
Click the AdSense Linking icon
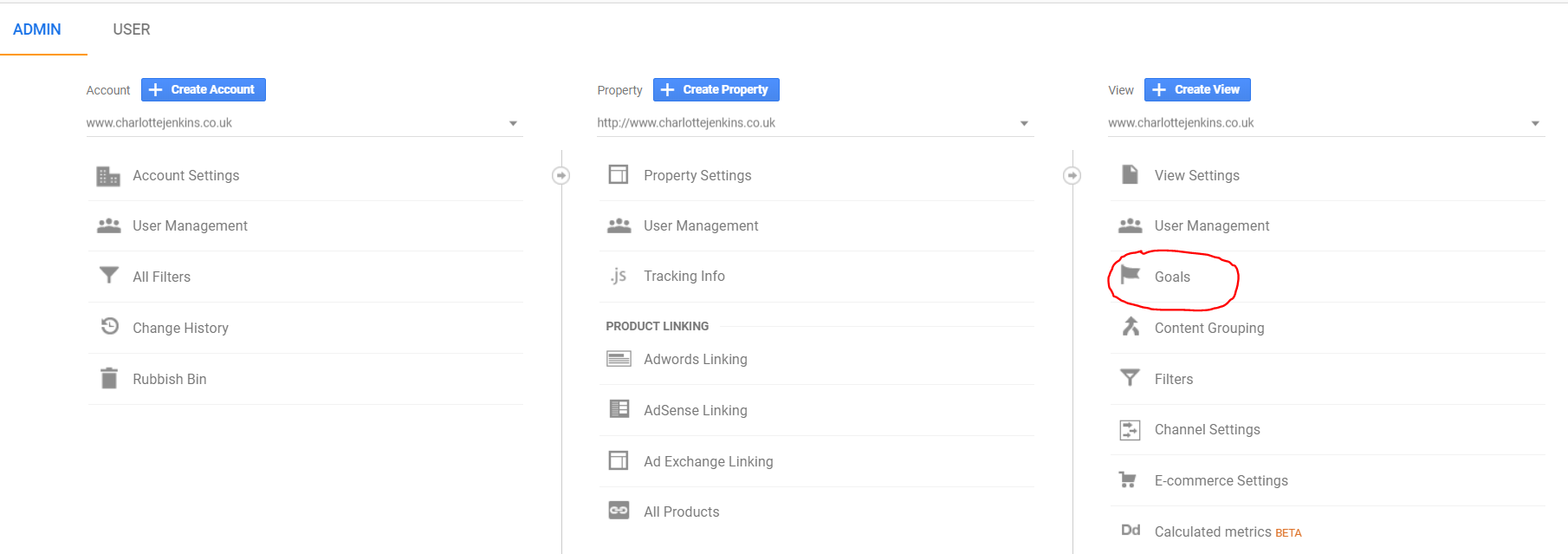click(x=619, y=409)
